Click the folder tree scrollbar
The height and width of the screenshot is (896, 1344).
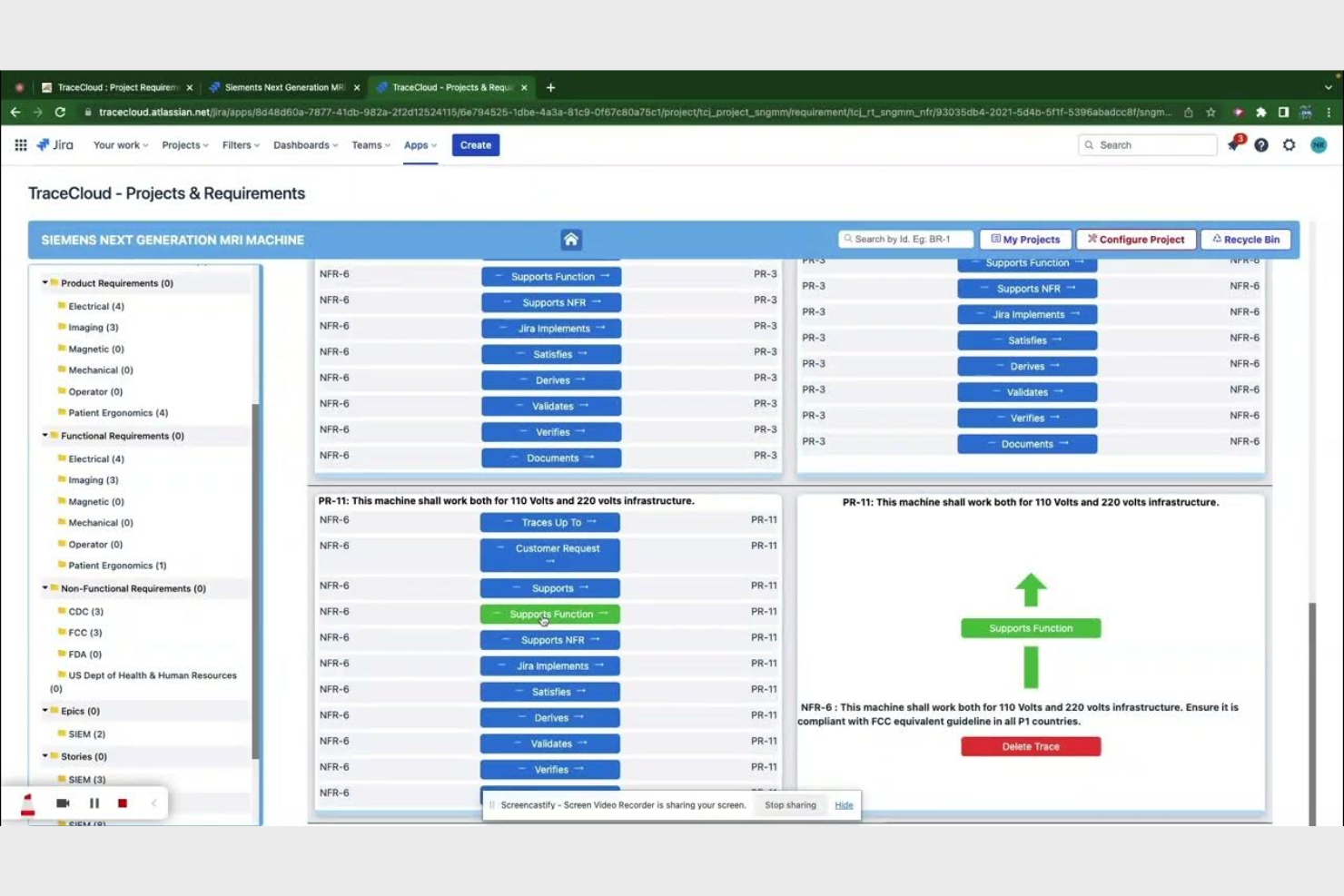point(256,581)
